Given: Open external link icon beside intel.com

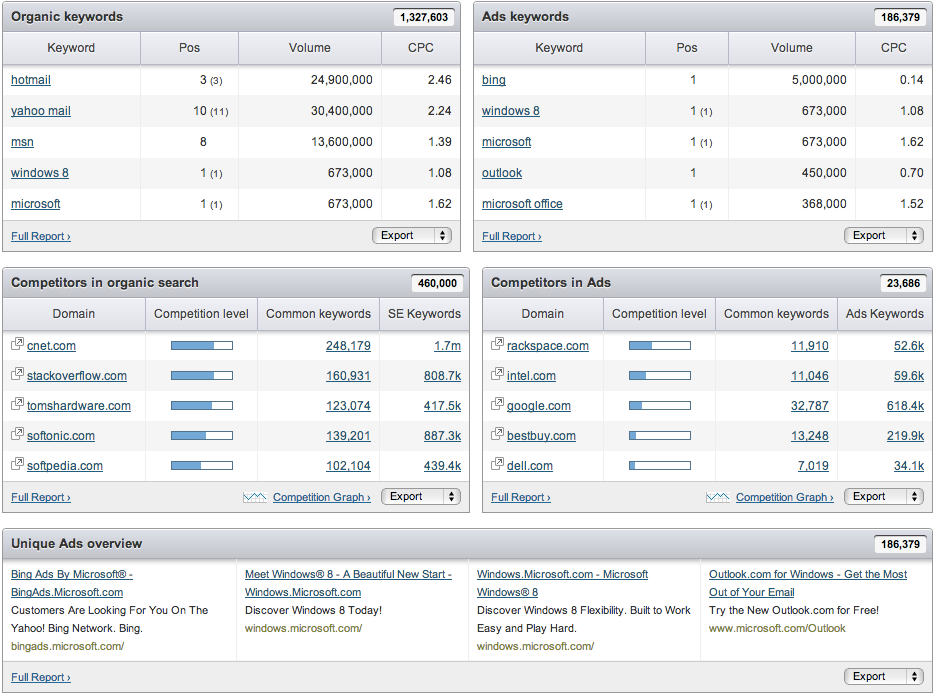Looking at the screenshot, I should coord(497,374).
